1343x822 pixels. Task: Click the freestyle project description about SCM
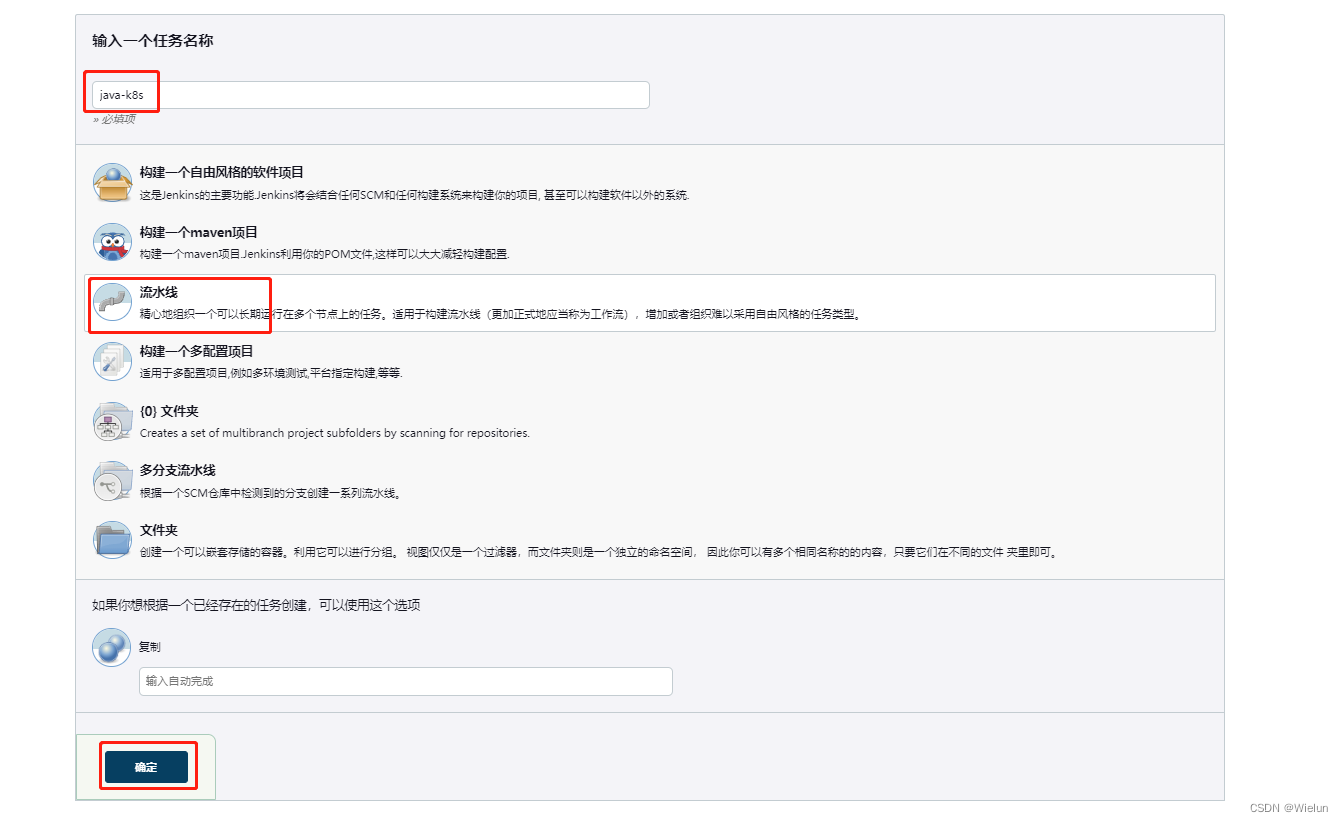(x=414, y=195)
